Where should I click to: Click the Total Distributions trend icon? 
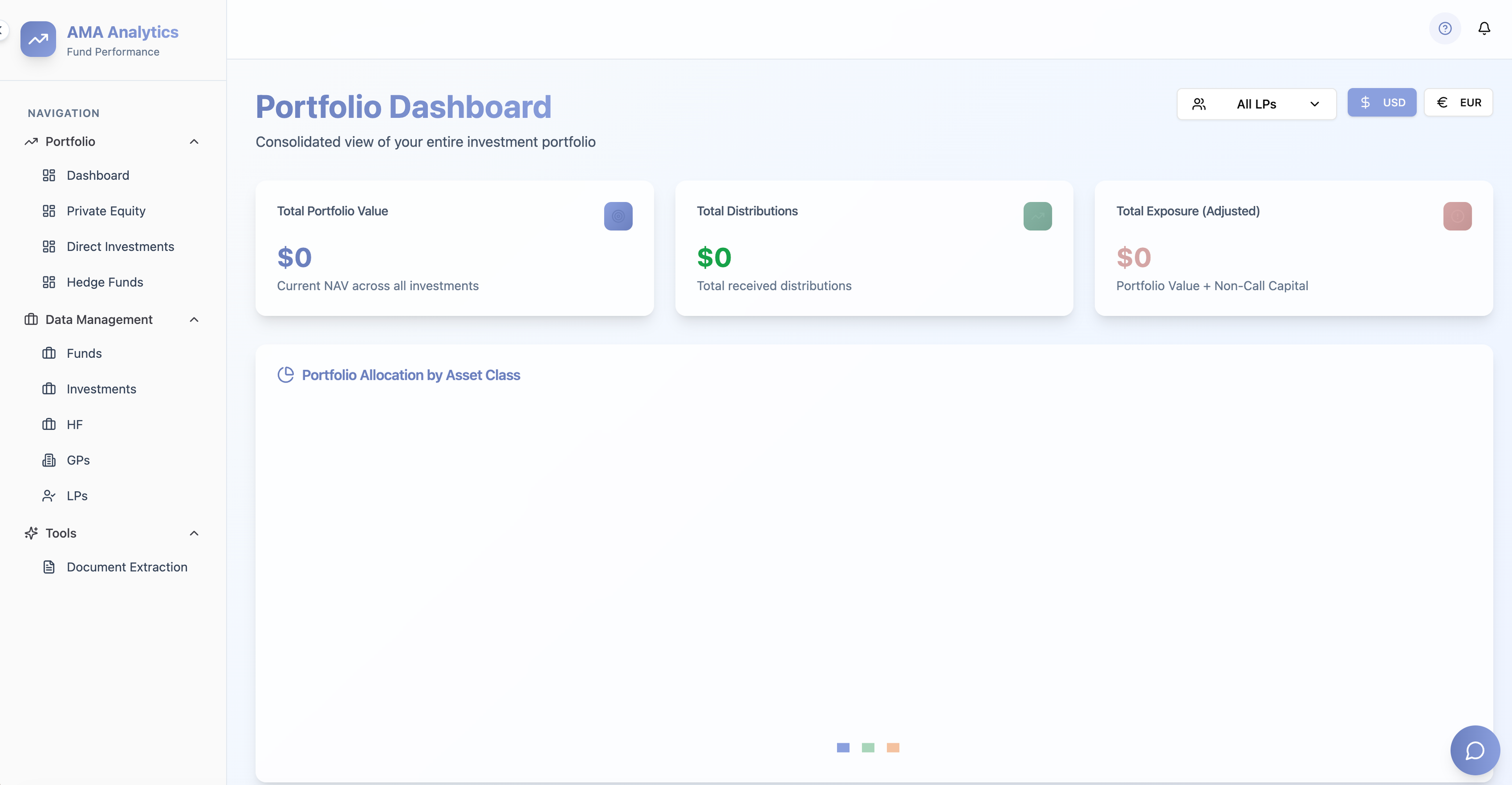(x=1038, y=216)
